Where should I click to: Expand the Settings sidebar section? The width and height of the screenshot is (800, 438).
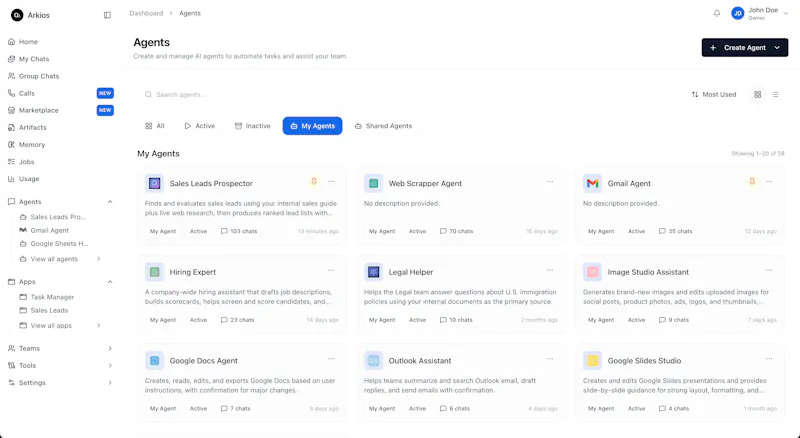pyautogui.click(x=110, y=382)
